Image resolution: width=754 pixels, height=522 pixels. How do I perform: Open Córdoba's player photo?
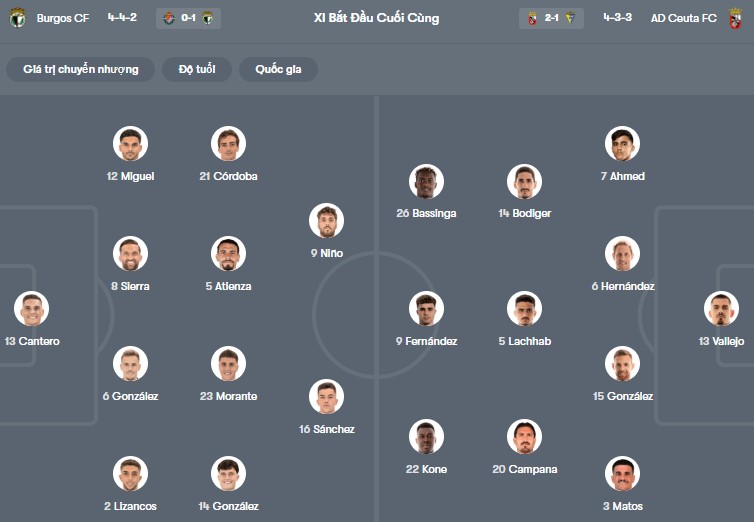click(228, 144)
